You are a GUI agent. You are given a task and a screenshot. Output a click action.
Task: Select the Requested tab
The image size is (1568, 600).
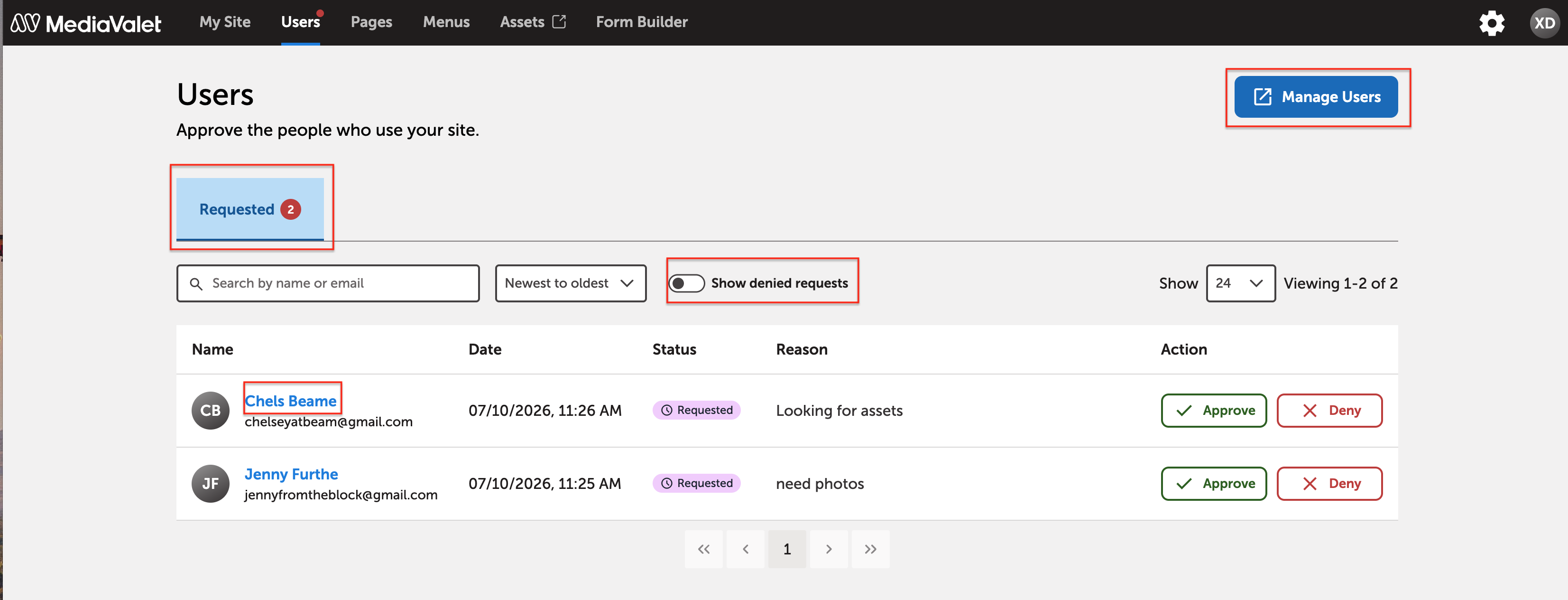point(250,209)
